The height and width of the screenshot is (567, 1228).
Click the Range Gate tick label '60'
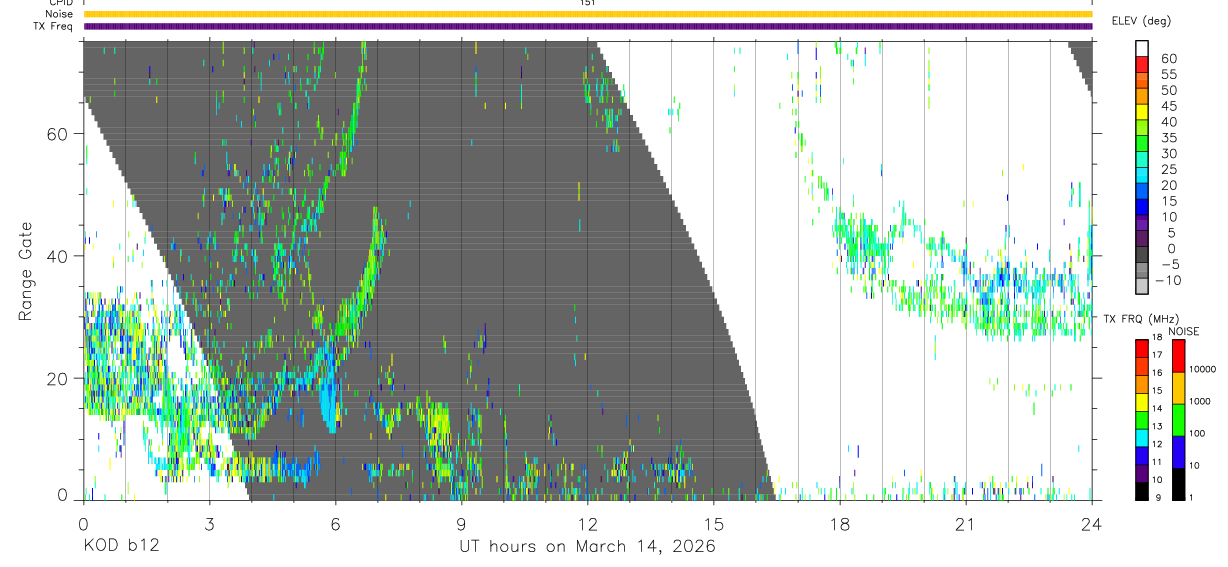(x=58, y=134)
